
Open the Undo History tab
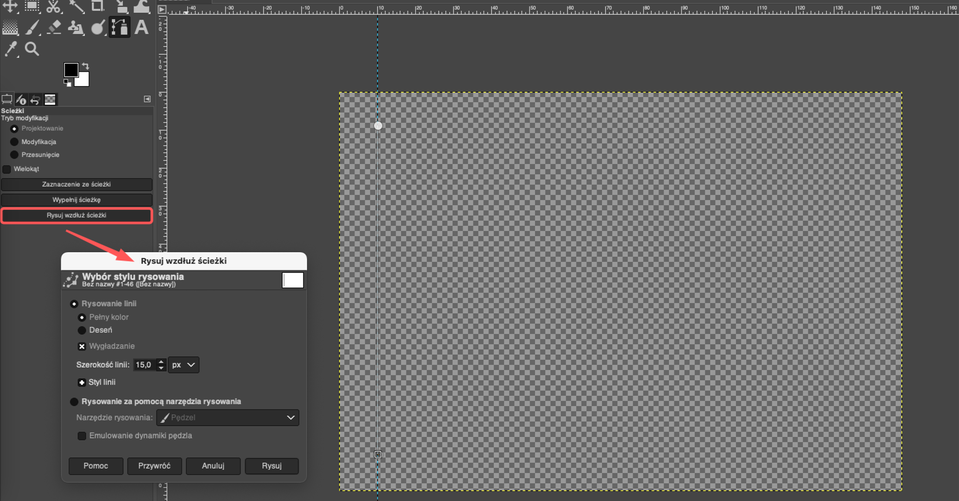tap(35, 99)
